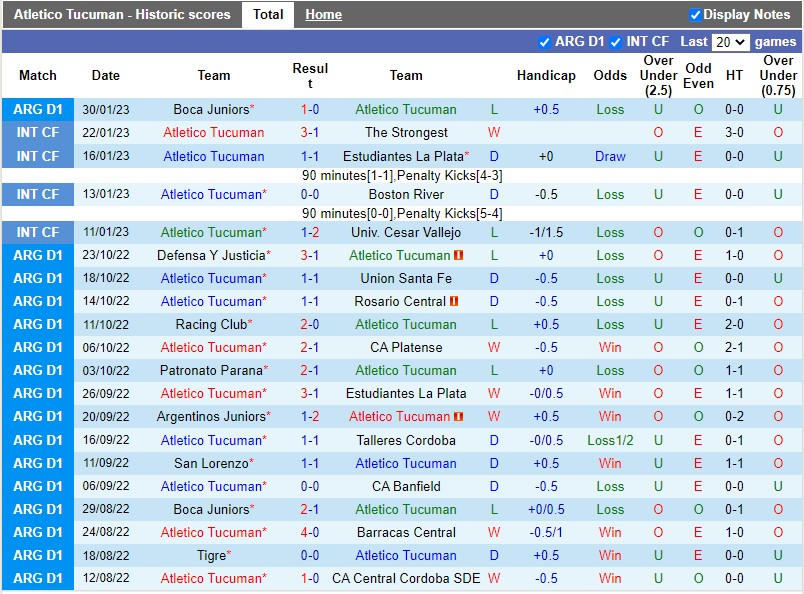The width and height of the screenshot is (804, 594).
Task: Open Union Santa Fe team link
Action: click(406, 278)
